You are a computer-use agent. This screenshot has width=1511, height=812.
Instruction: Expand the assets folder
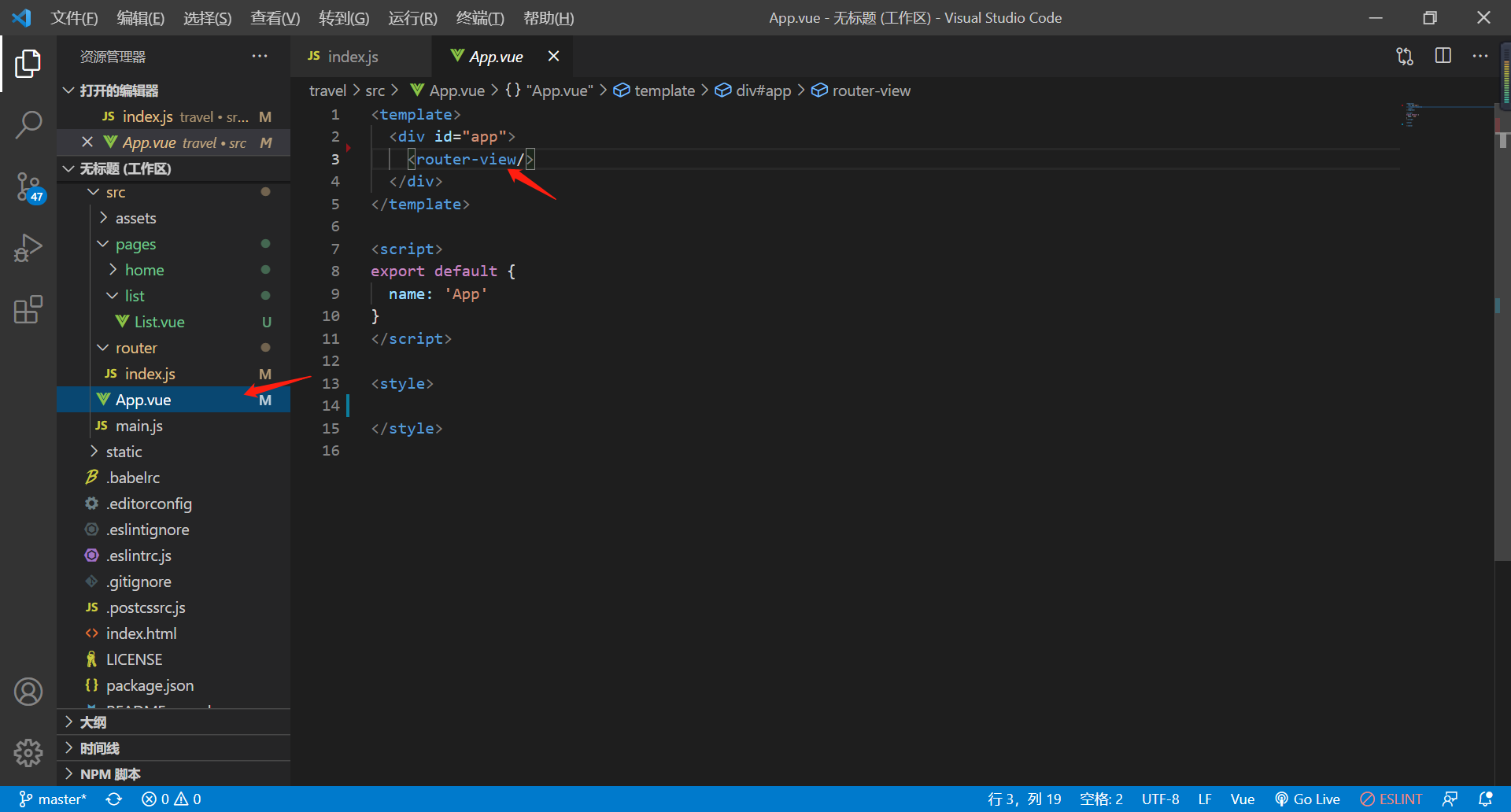pyautogui.click(x=173, y=218)
